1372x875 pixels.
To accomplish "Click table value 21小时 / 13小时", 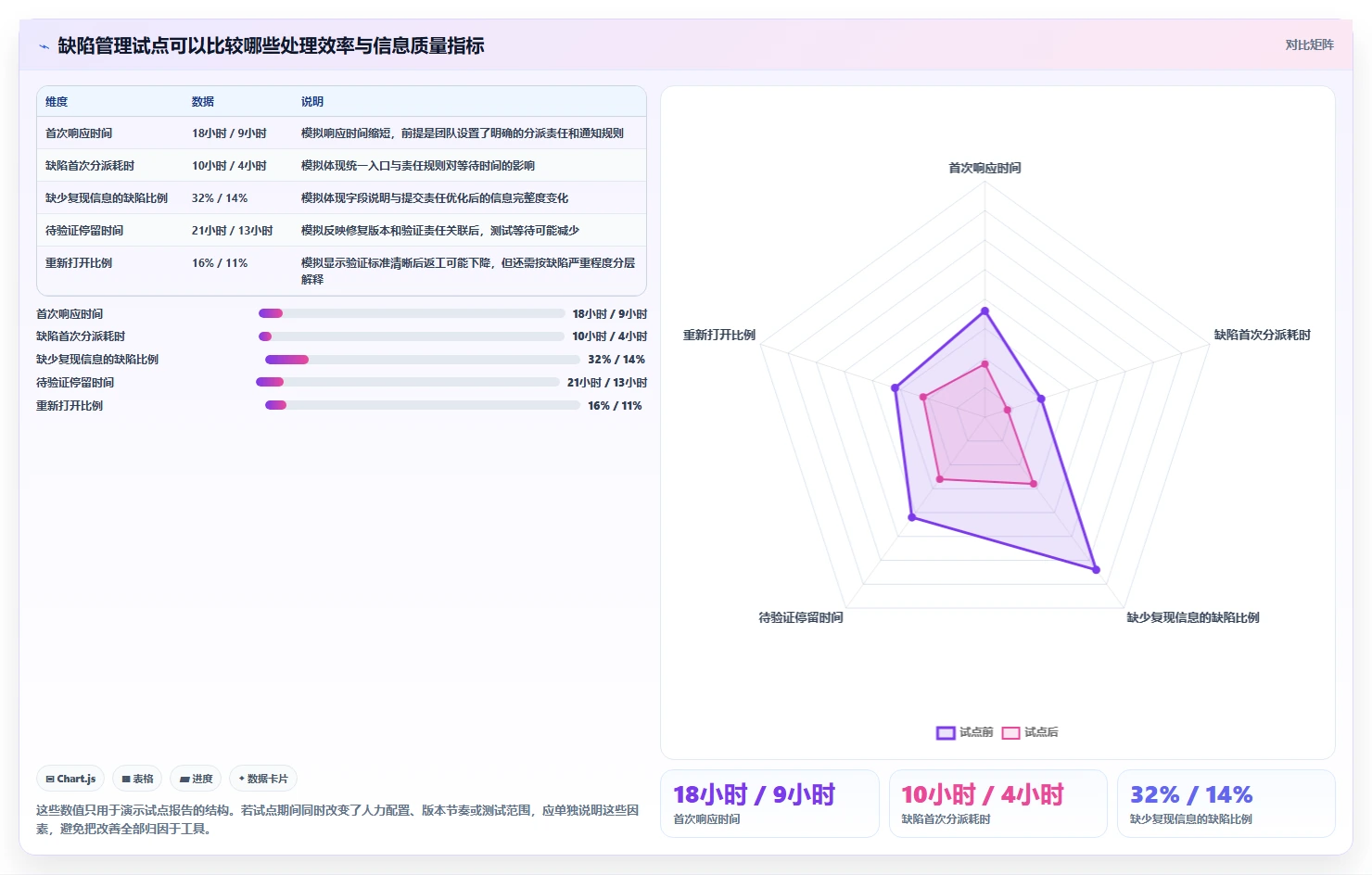I will point(233,231).
